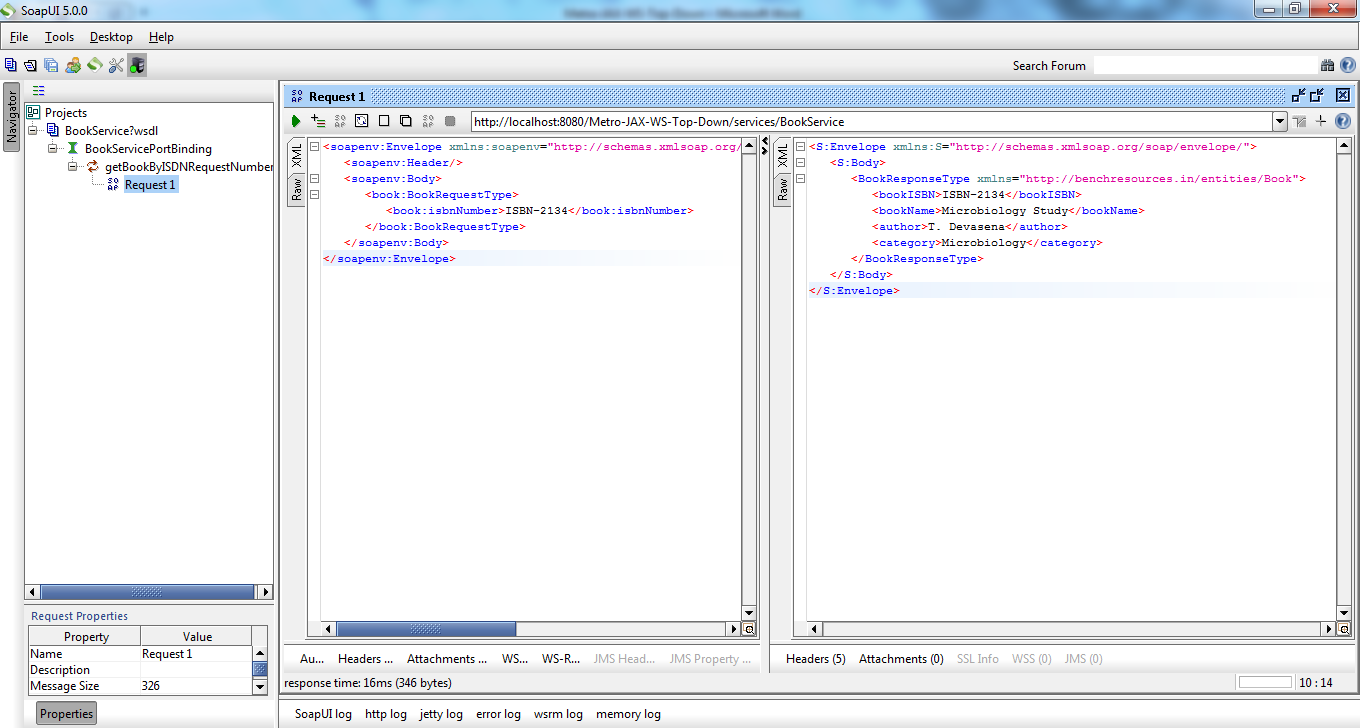
Task: Click the add-to-TestCase icon in the request toolbar
Action: [318, 121]
